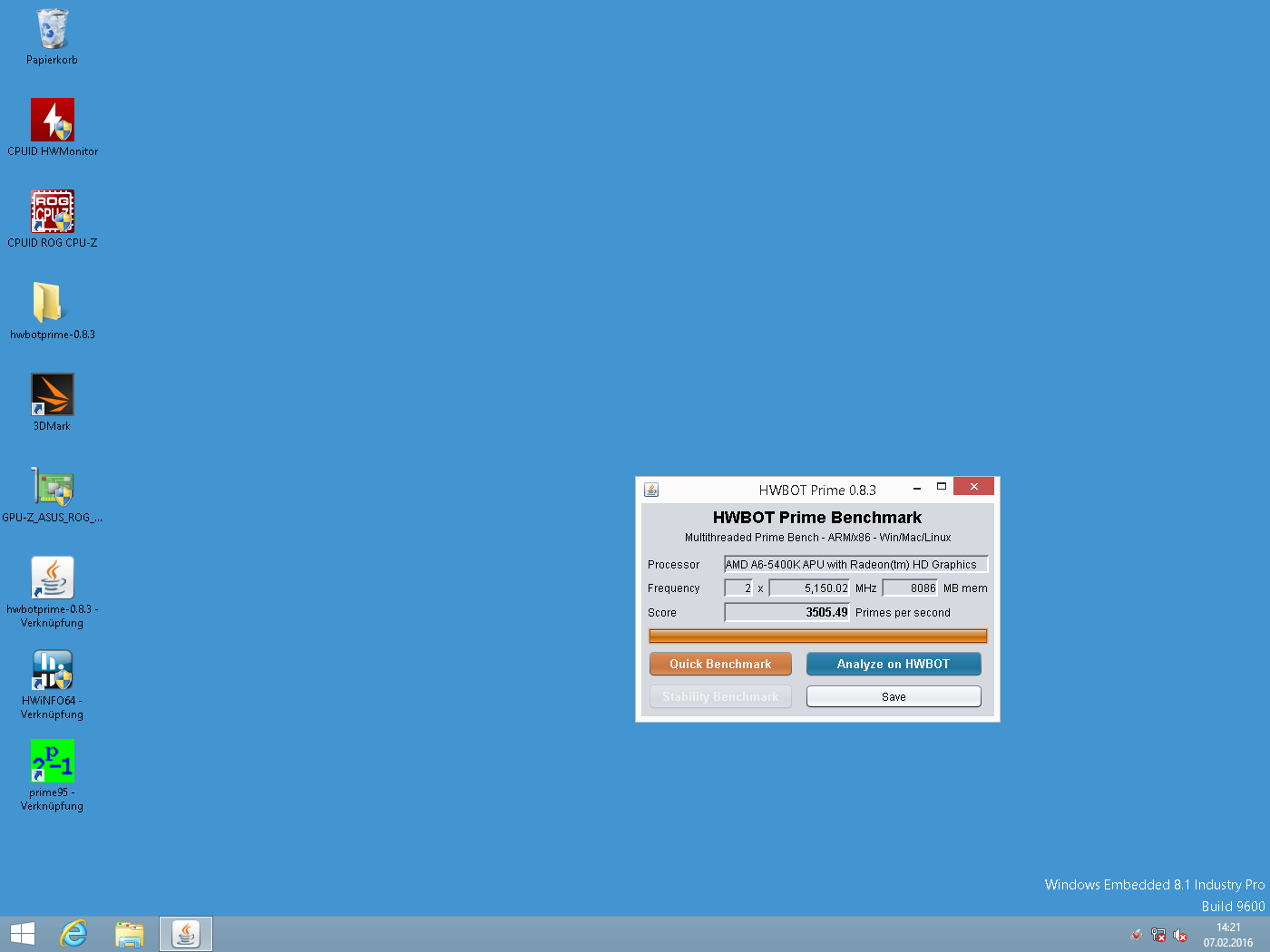Open prime95 Verknüpfung shortcut

[53, 775]
